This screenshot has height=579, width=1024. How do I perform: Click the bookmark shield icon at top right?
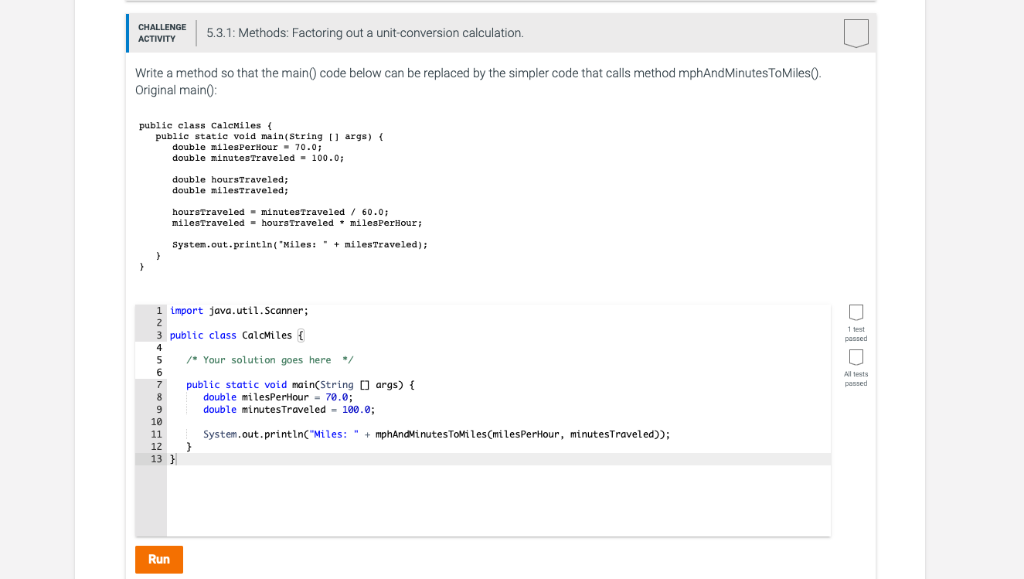pyautogui.click(x=856, y=33)
